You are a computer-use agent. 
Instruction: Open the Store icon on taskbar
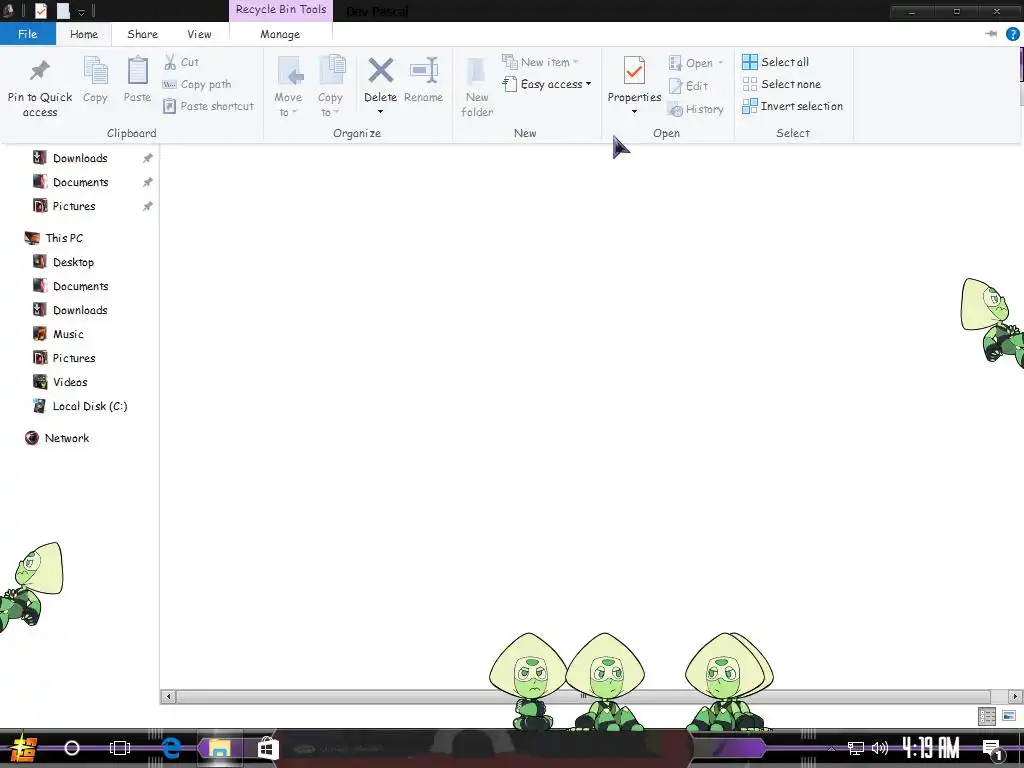[267, 748]
